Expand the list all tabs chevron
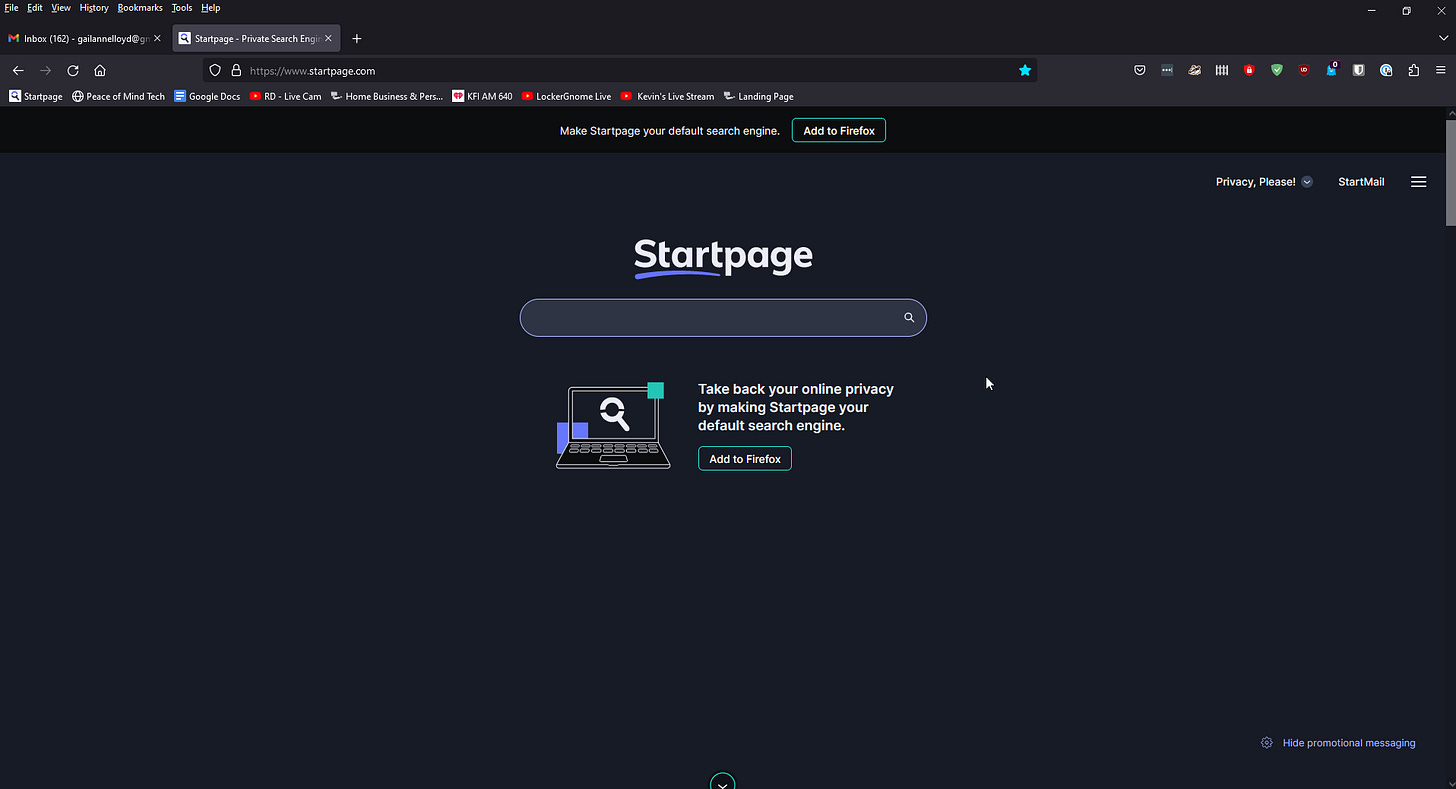 [1442, 38]
